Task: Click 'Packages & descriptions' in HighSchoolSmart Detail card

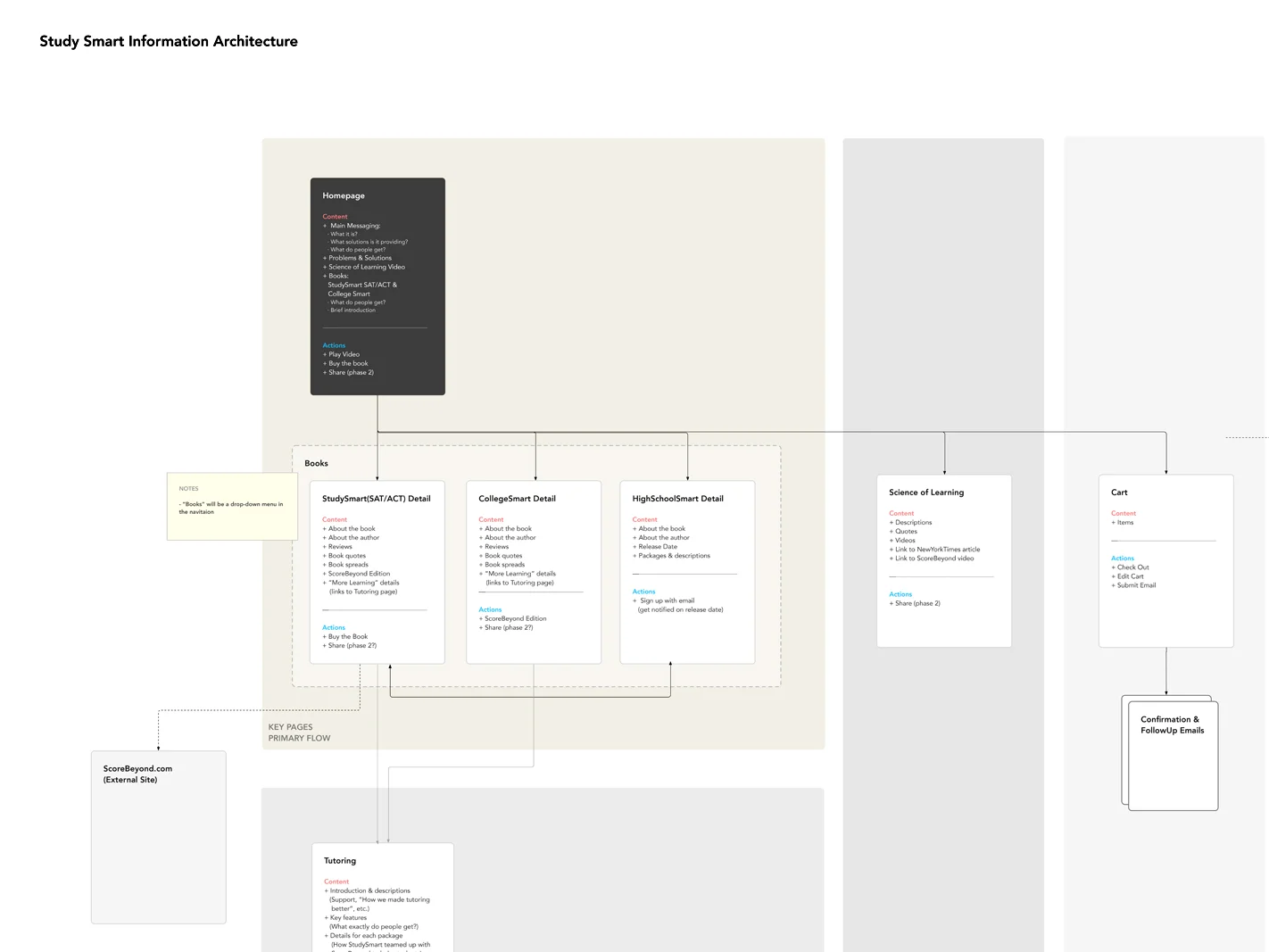Action: (675, 556)
